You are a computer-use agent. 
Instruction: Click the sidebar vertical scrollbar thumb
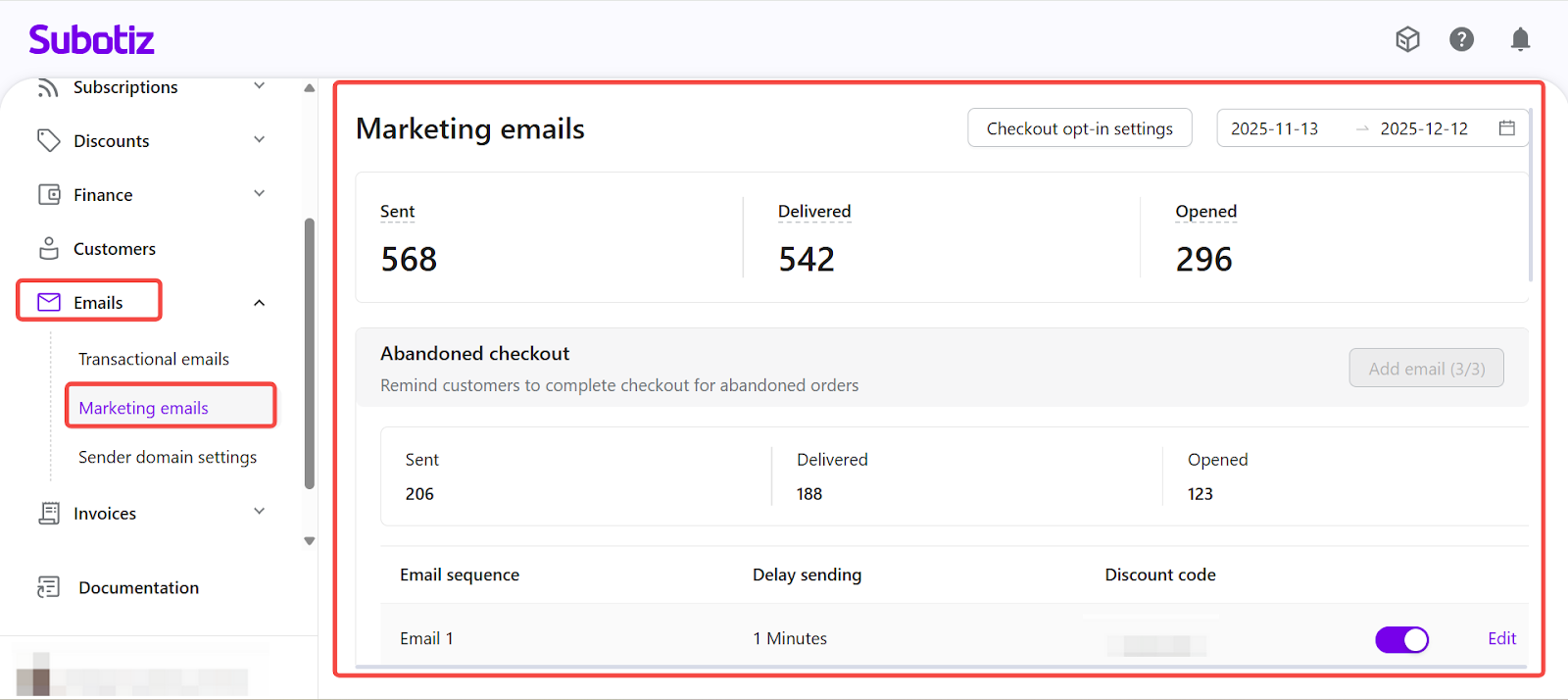pos(310,353)
